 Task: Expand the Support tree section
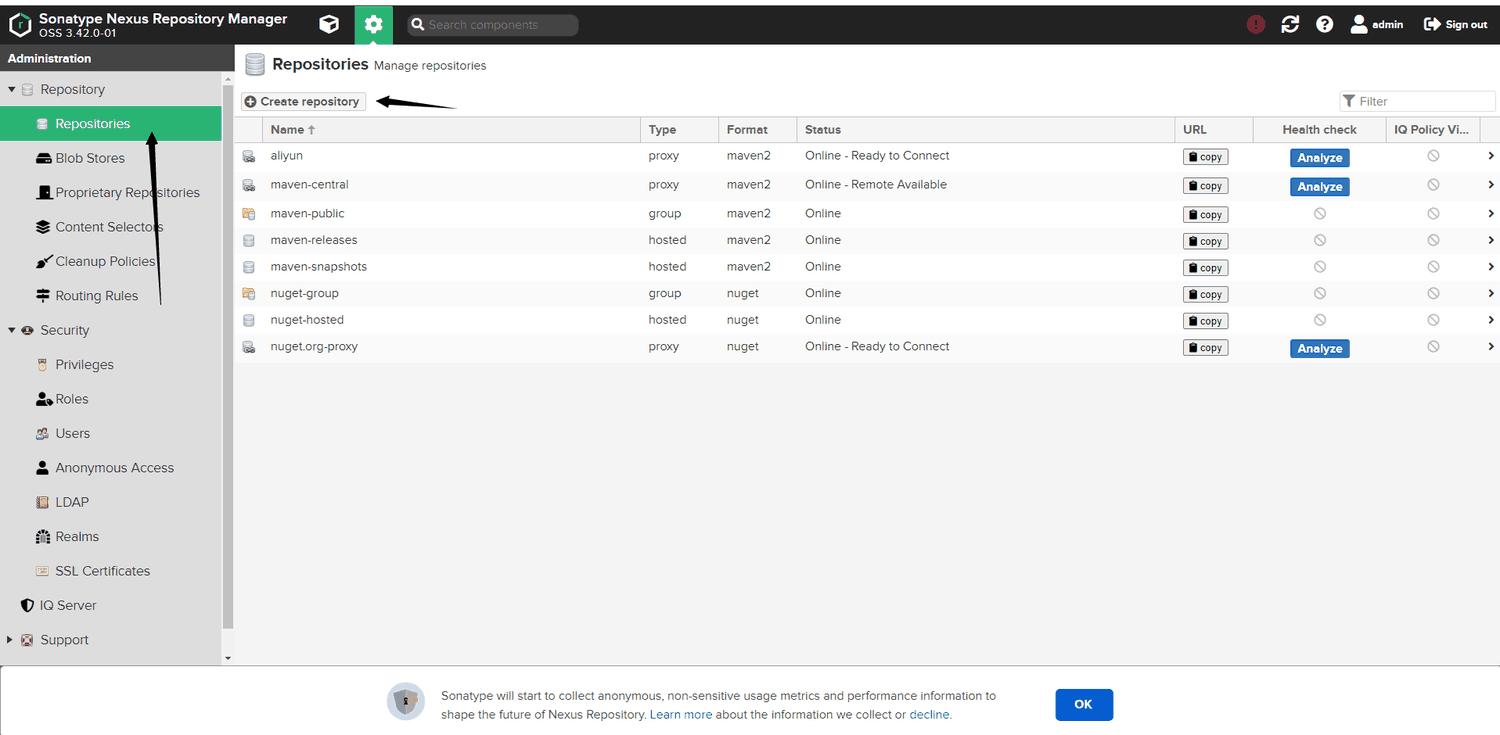11,640
